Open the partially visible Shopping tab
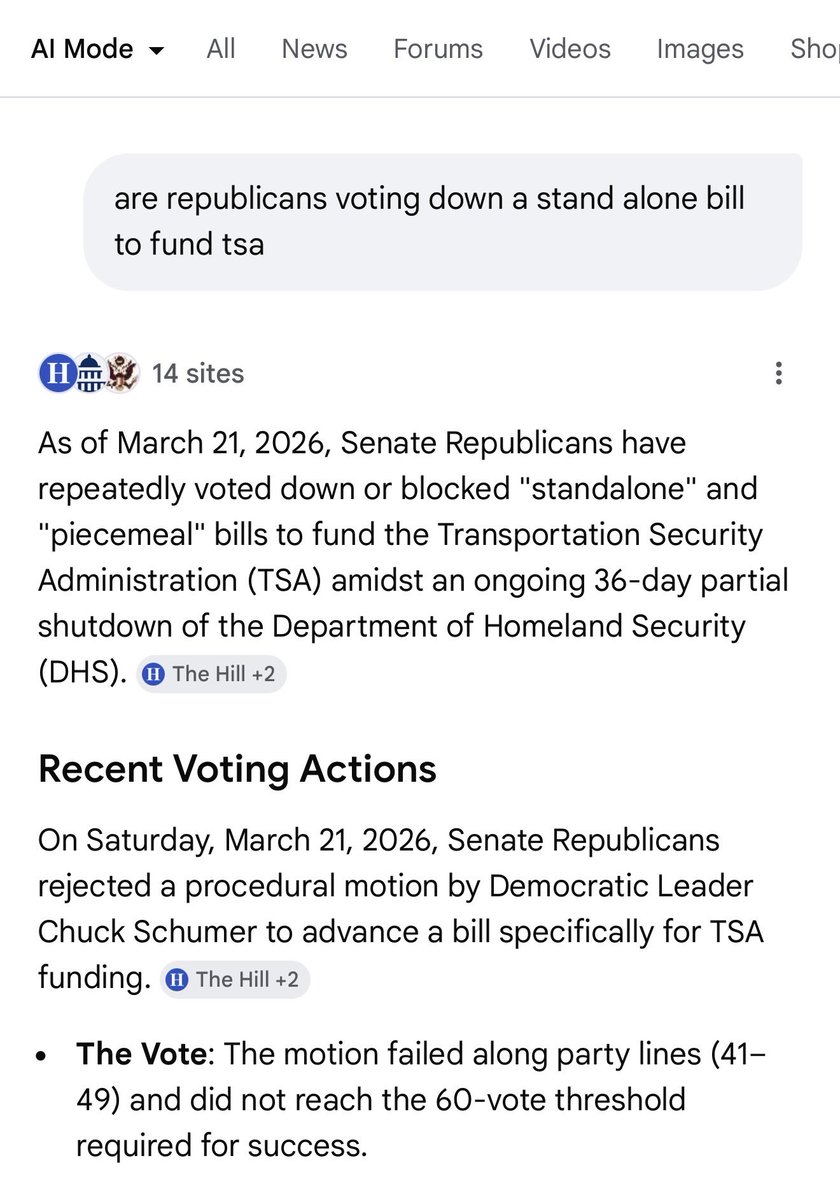Viewport: 840px width, 1200px height. (815, 48)
